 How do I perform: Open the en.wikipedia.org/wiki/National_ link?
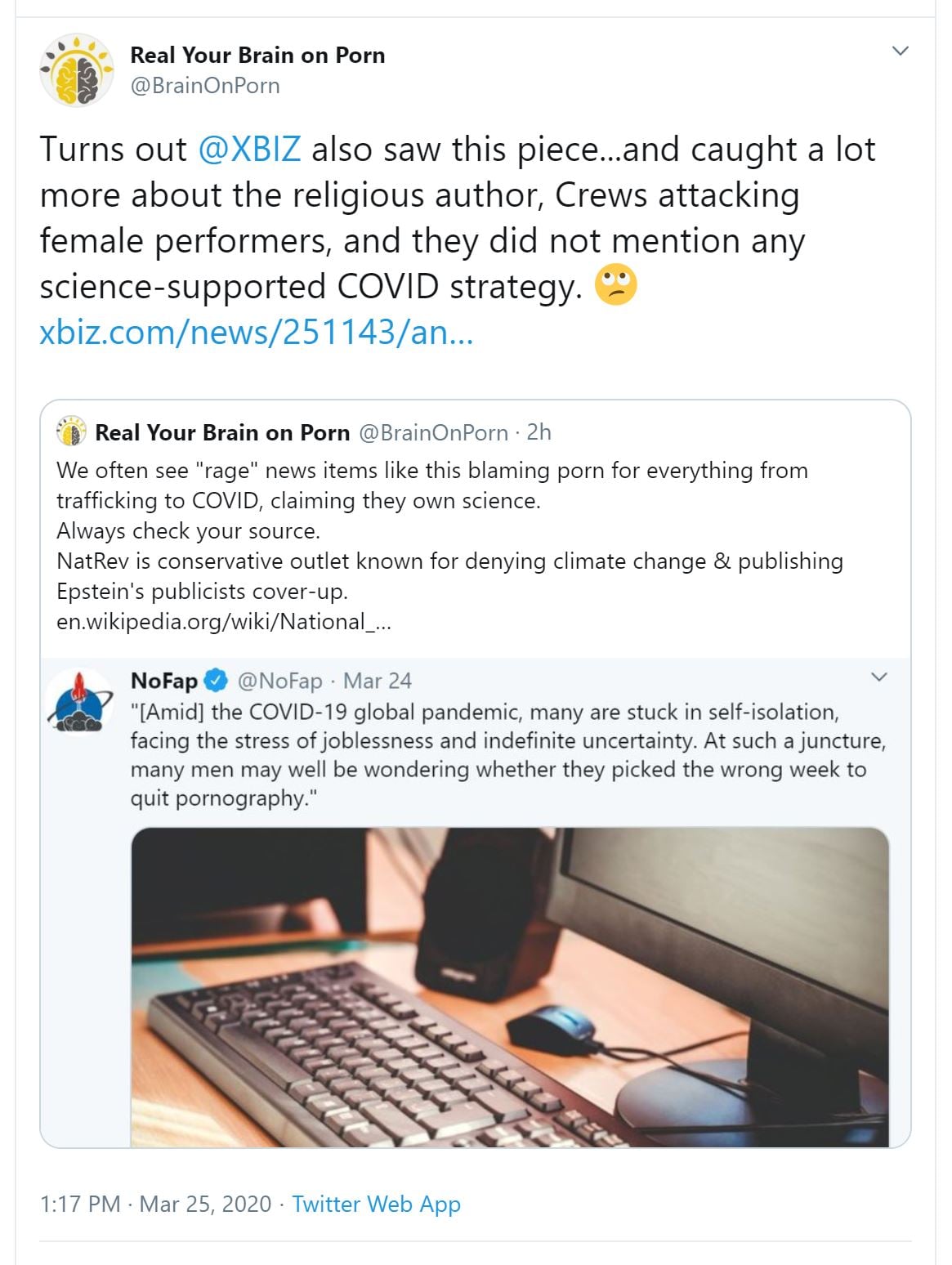click(224, 622)
